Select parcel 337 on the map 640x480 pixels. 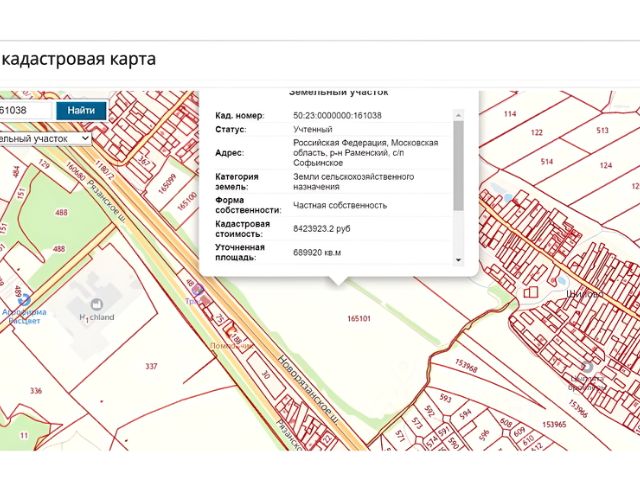click(151, 367)
